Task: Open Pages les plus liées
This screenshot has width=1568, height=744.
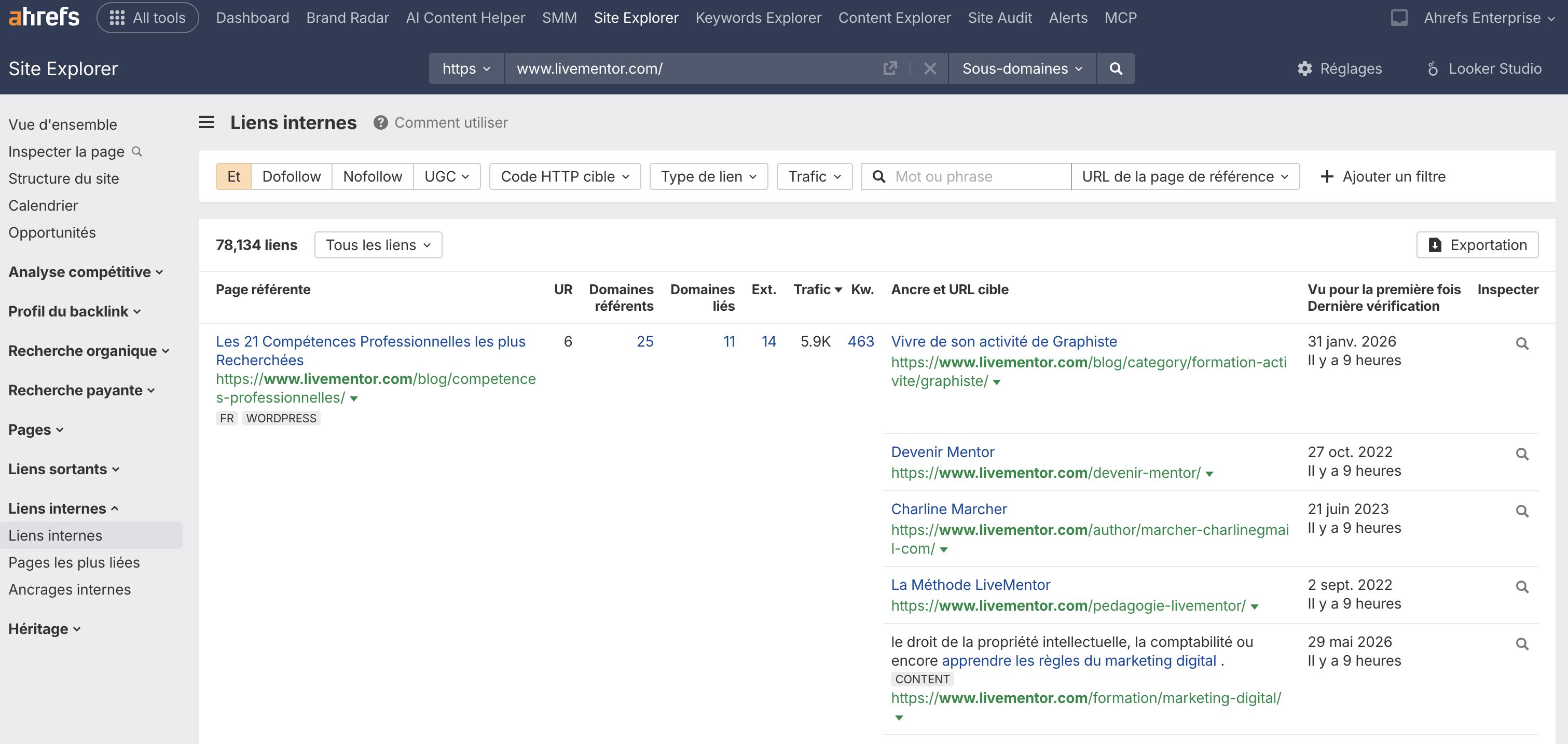Action: point(74,562)
